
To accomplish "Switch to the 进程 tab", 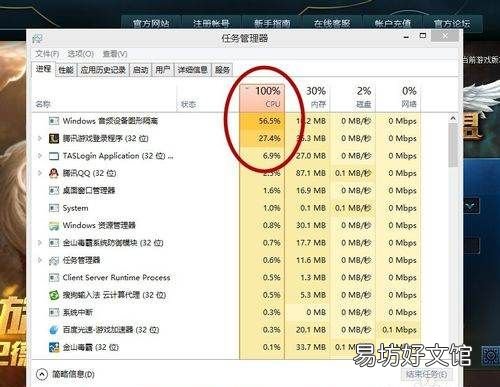I will pyautogui.click(x=43, y=69).
